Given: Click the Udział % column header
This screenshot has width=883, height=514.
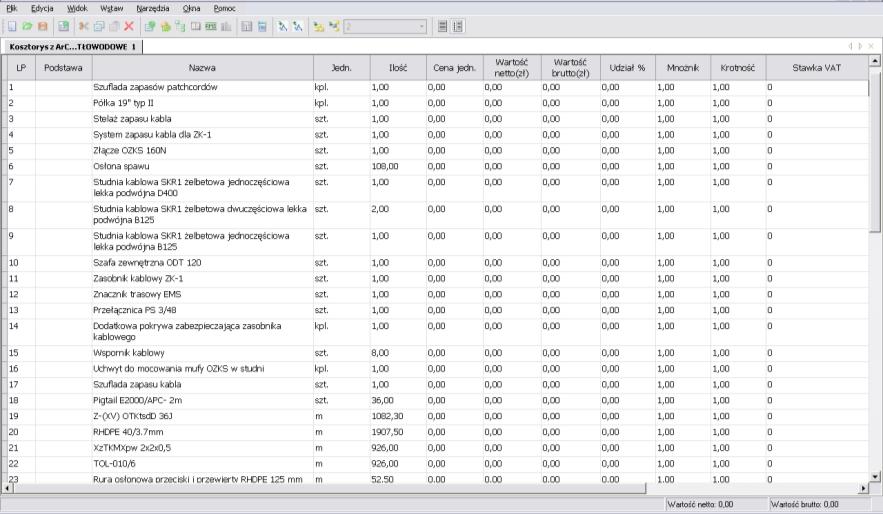Looking at the screenshot, I should [627, 68].
